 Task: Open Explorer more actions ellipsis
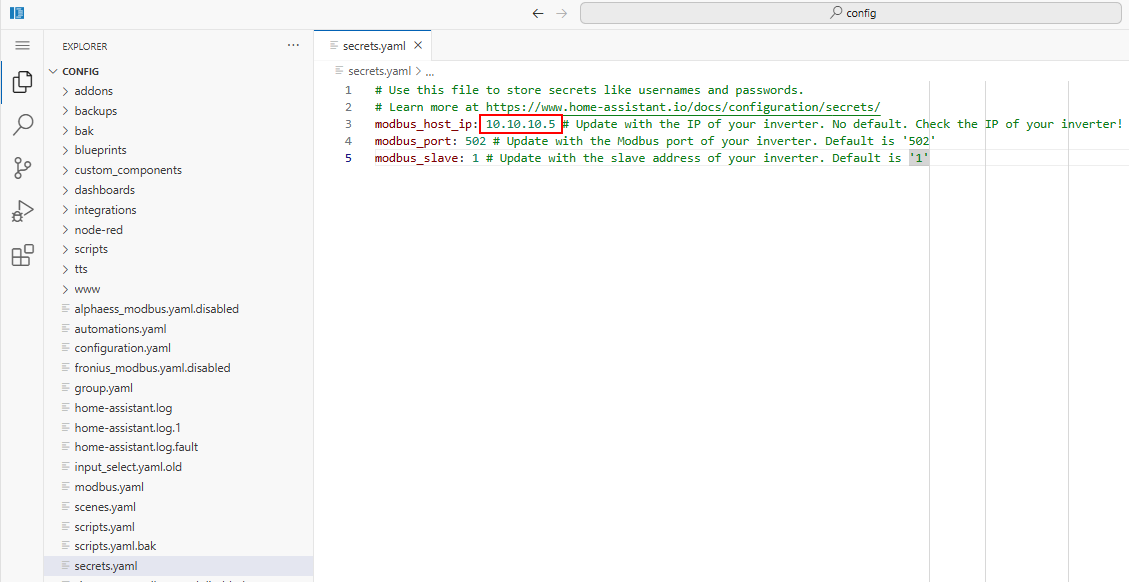pos(293,46)
